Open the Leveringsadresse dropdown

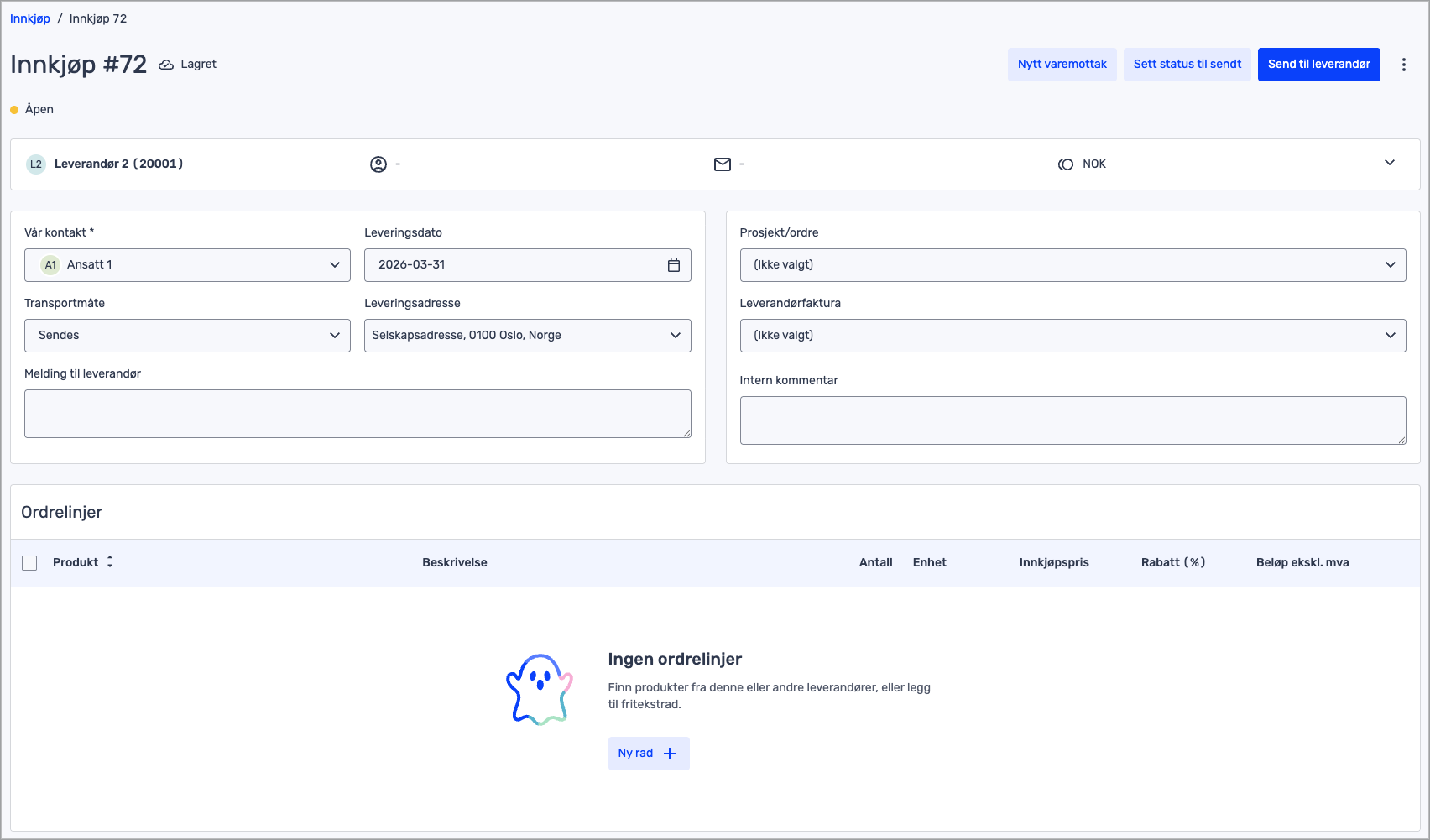tap(527, 336)
